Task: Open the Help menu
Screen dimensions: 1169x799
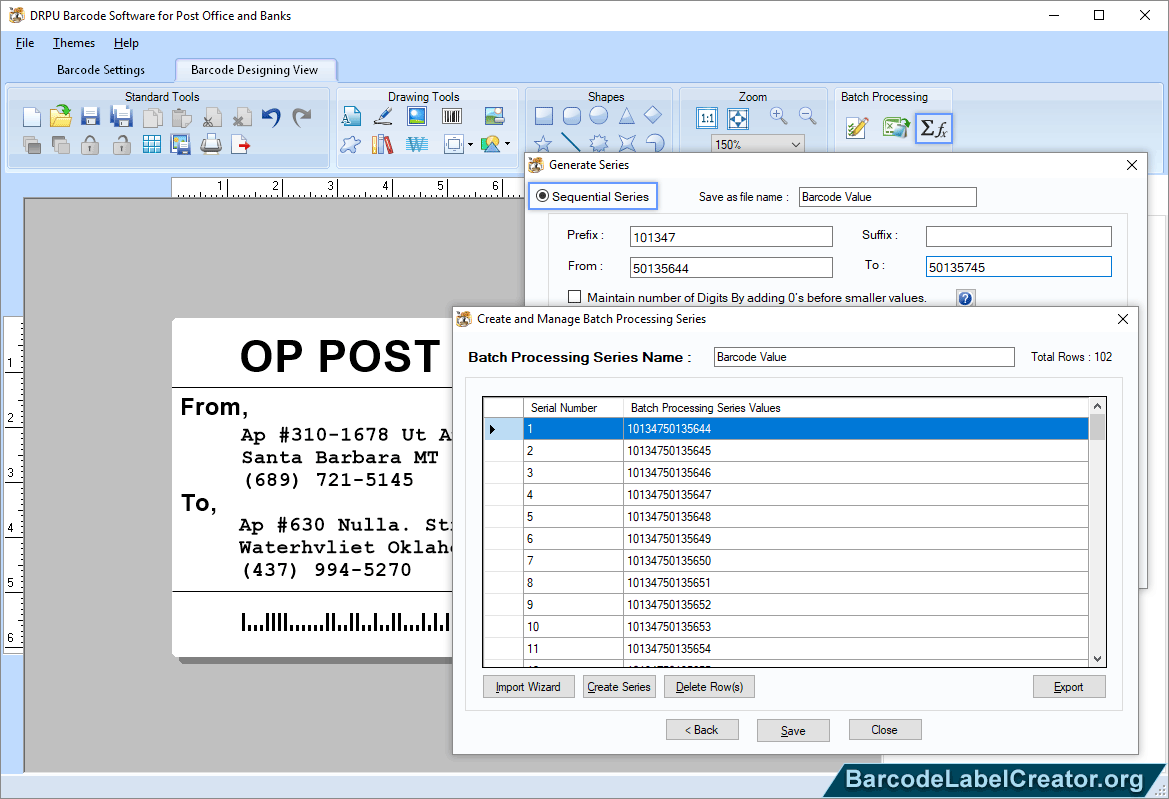Action: coord(126,43)
